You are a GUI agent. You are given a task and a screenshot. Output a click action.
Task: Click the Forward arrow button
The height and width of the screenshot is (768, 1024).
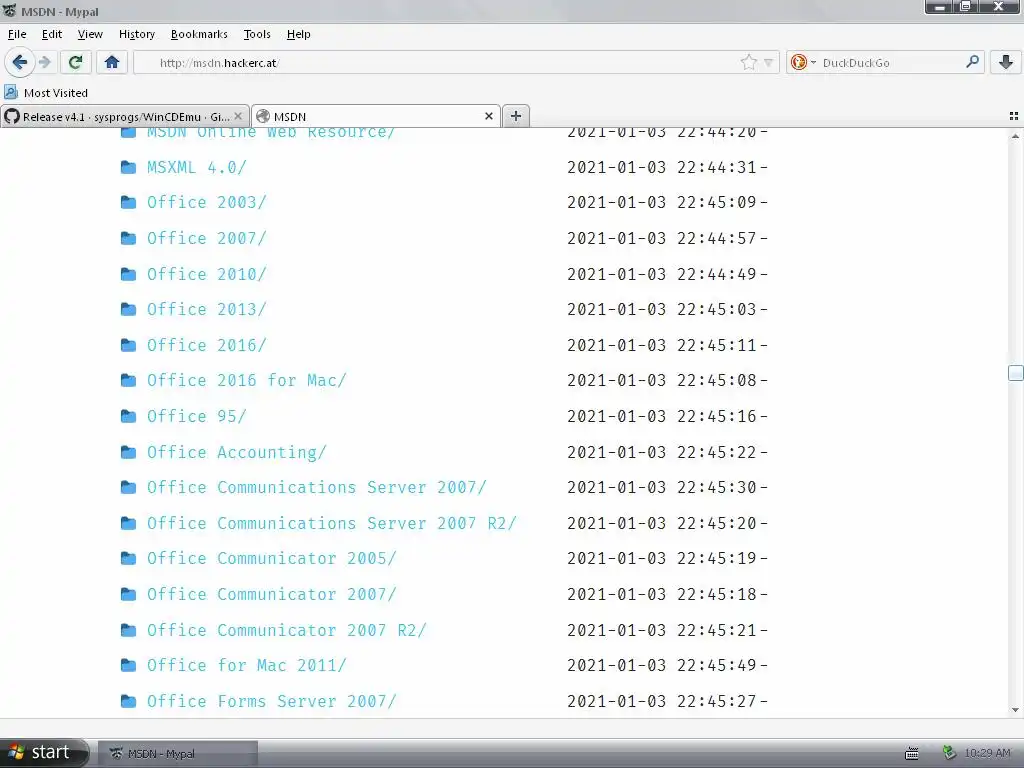(x=44, y=63)
